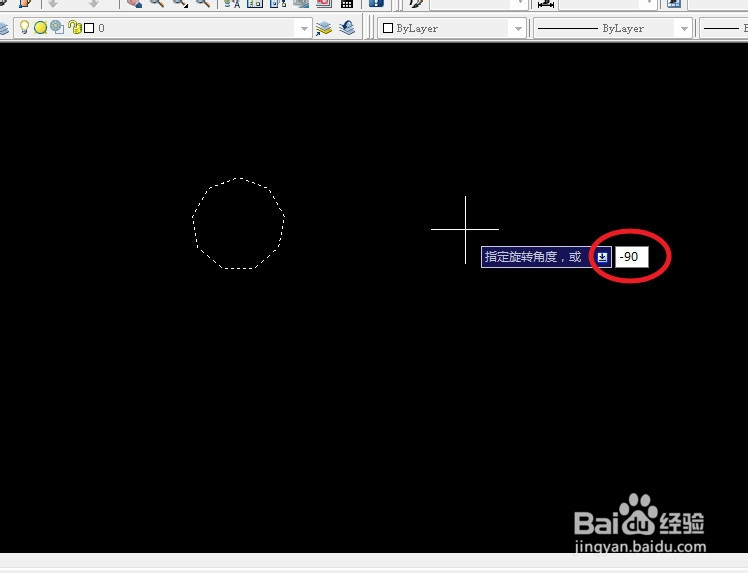Image resolution: width=748 pixels, height=573 pixels.
Task: Click the Layer Previous icon
Action: click(347, 28)
